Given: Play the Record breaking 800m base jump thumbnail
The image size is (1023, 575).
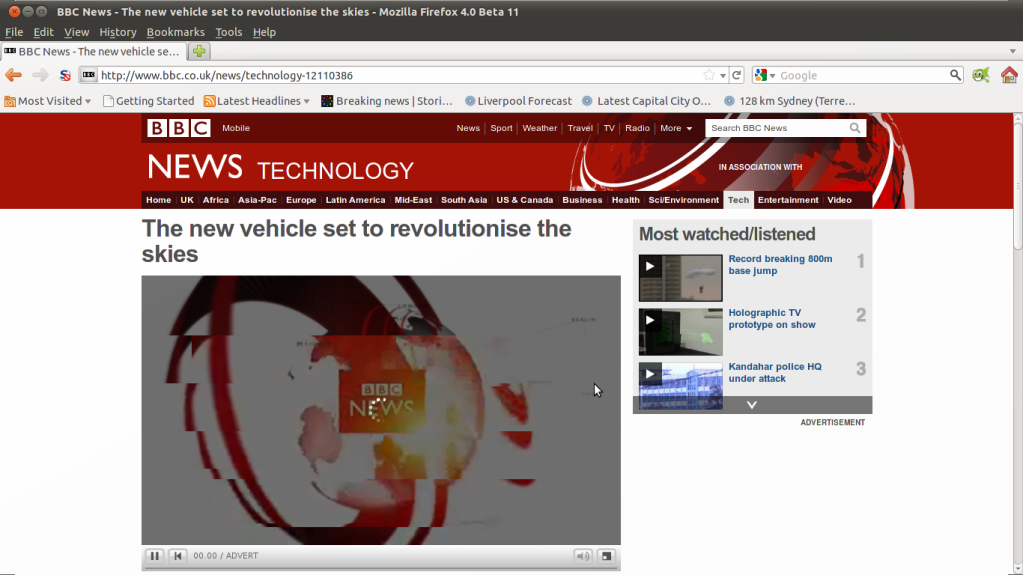Looking at the screenshot, I should click(x=680, y=278).
